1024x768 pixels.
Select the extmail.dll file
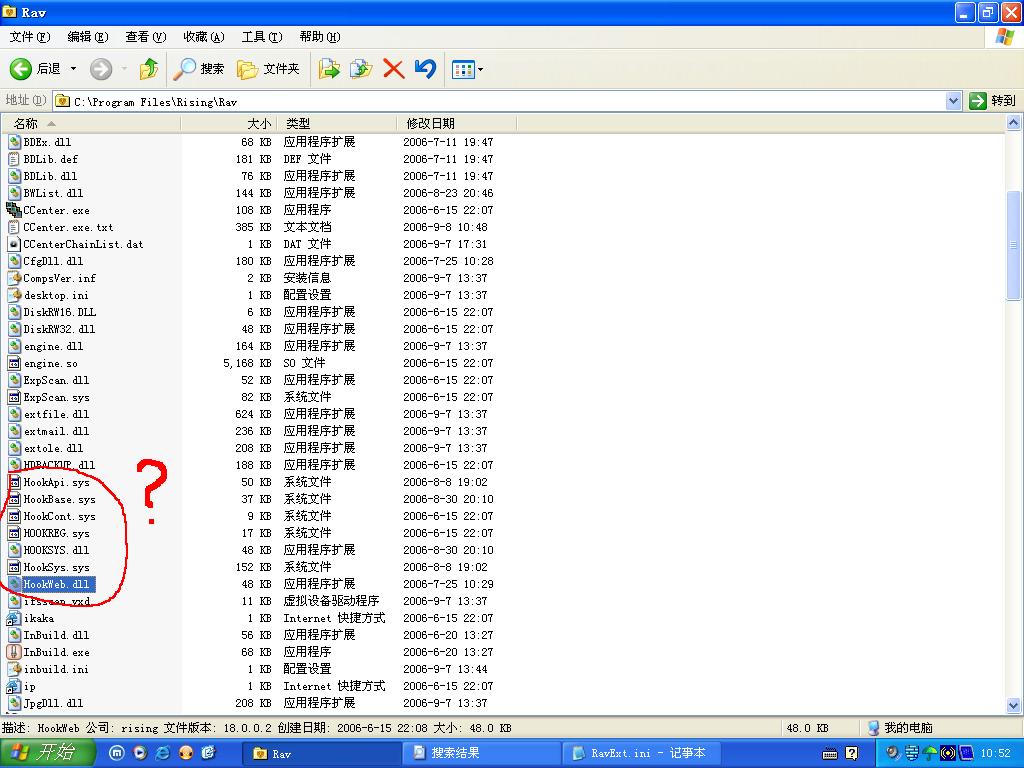point(56,431)
